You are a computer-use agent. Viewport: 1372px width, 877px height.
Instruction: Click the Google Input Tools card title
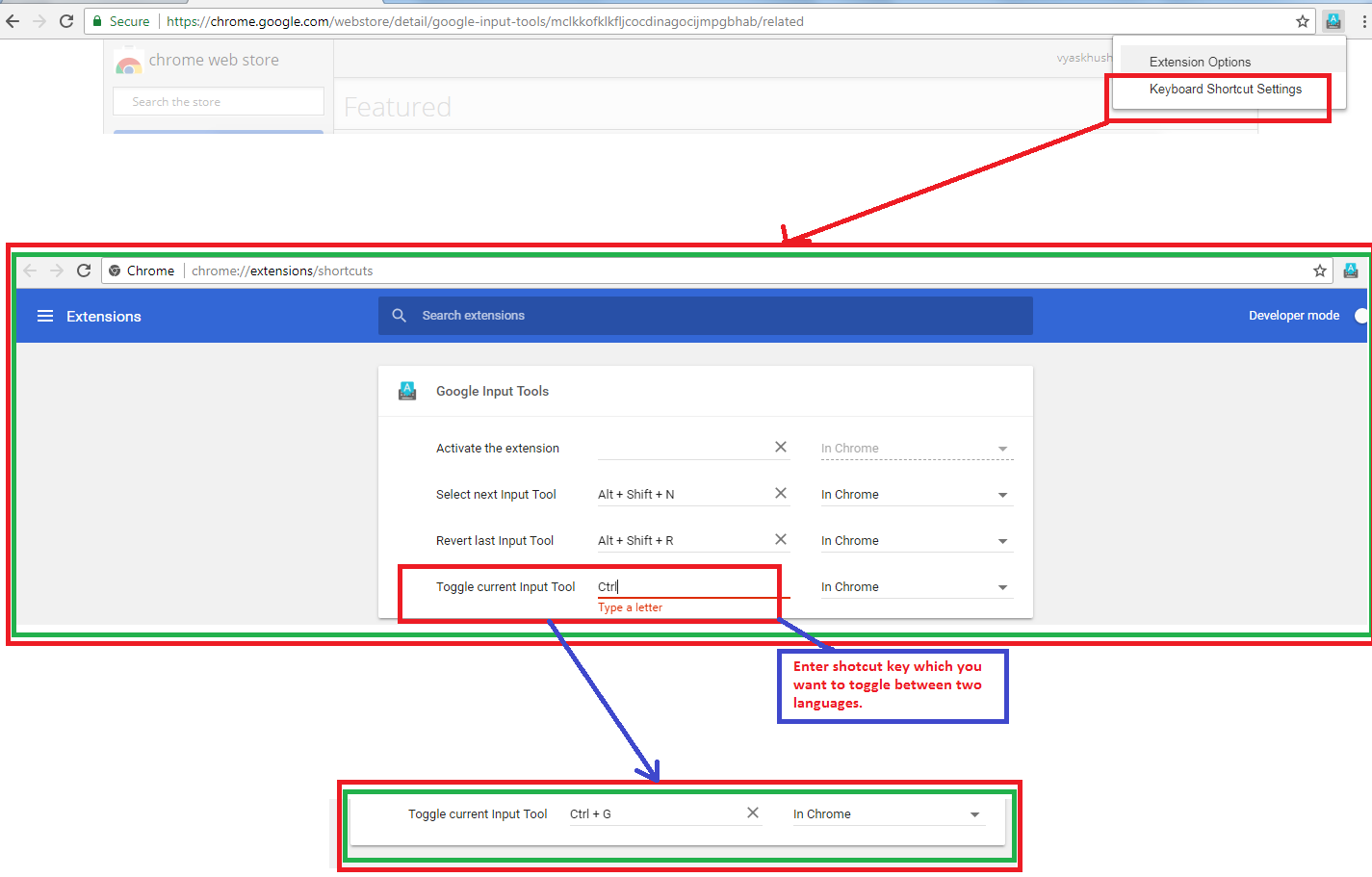[x=492, y=391]
